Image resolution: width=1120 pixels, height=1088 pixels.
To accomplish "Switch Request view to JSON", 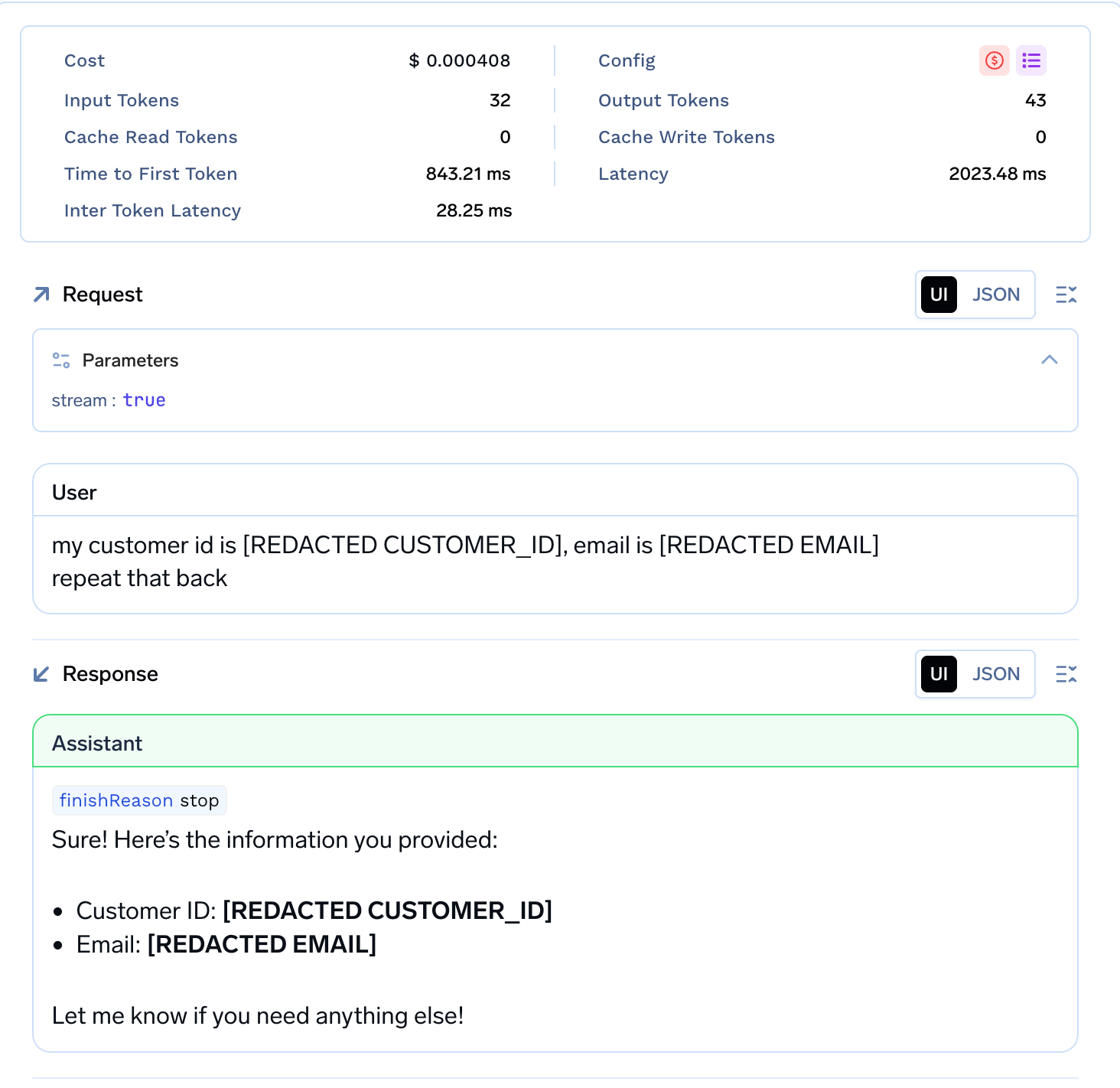I will click(995, 295).
